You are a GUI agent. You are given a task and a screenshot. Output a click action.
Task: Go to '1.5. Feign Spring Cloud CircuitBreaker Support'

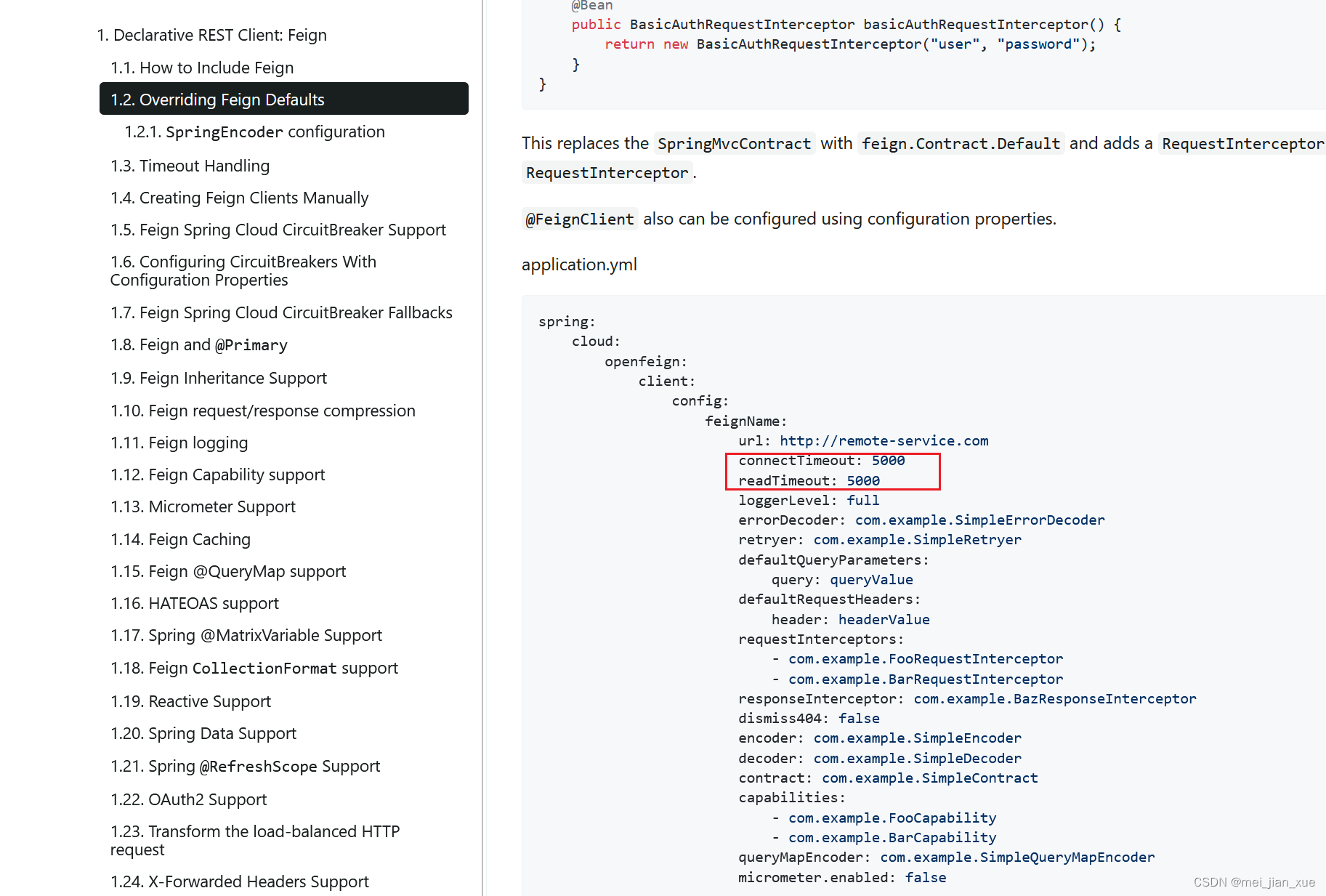pyautogui.click(x=278, y=230)
